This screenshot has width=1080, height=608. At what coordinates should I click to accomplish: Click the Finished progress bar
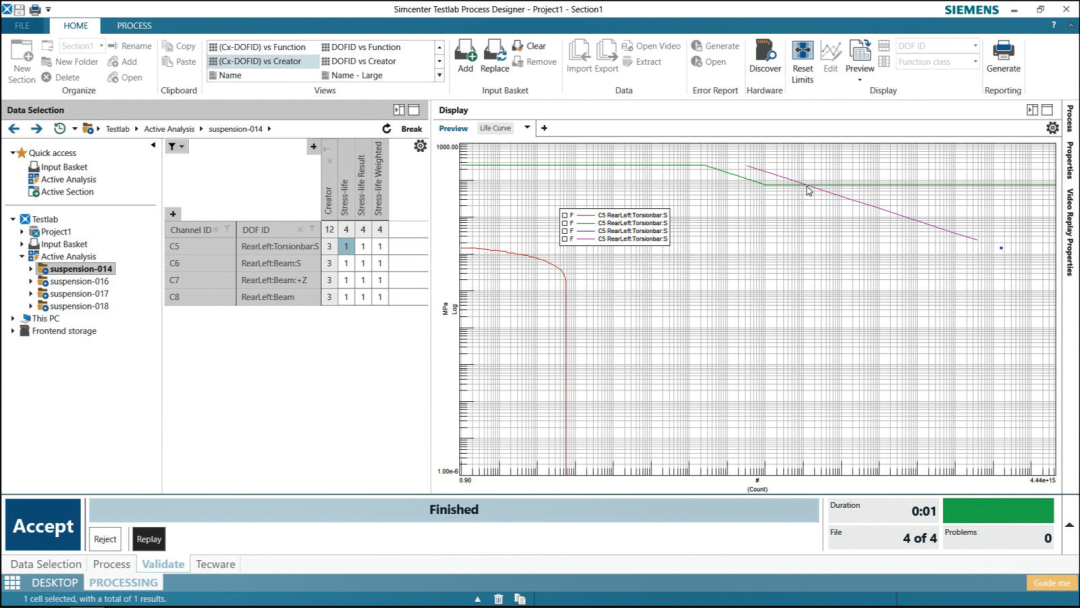(x=454, y=510)
